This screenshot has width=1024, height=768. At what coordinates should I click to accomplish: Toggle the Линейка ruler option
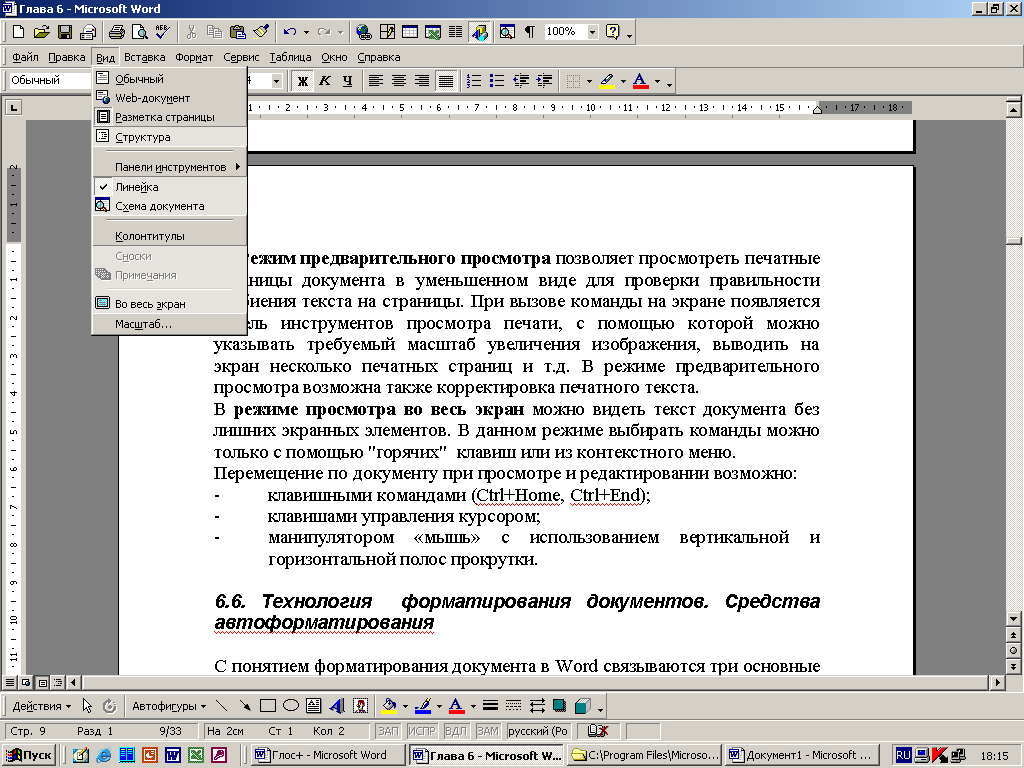click(x=136, y=187)
